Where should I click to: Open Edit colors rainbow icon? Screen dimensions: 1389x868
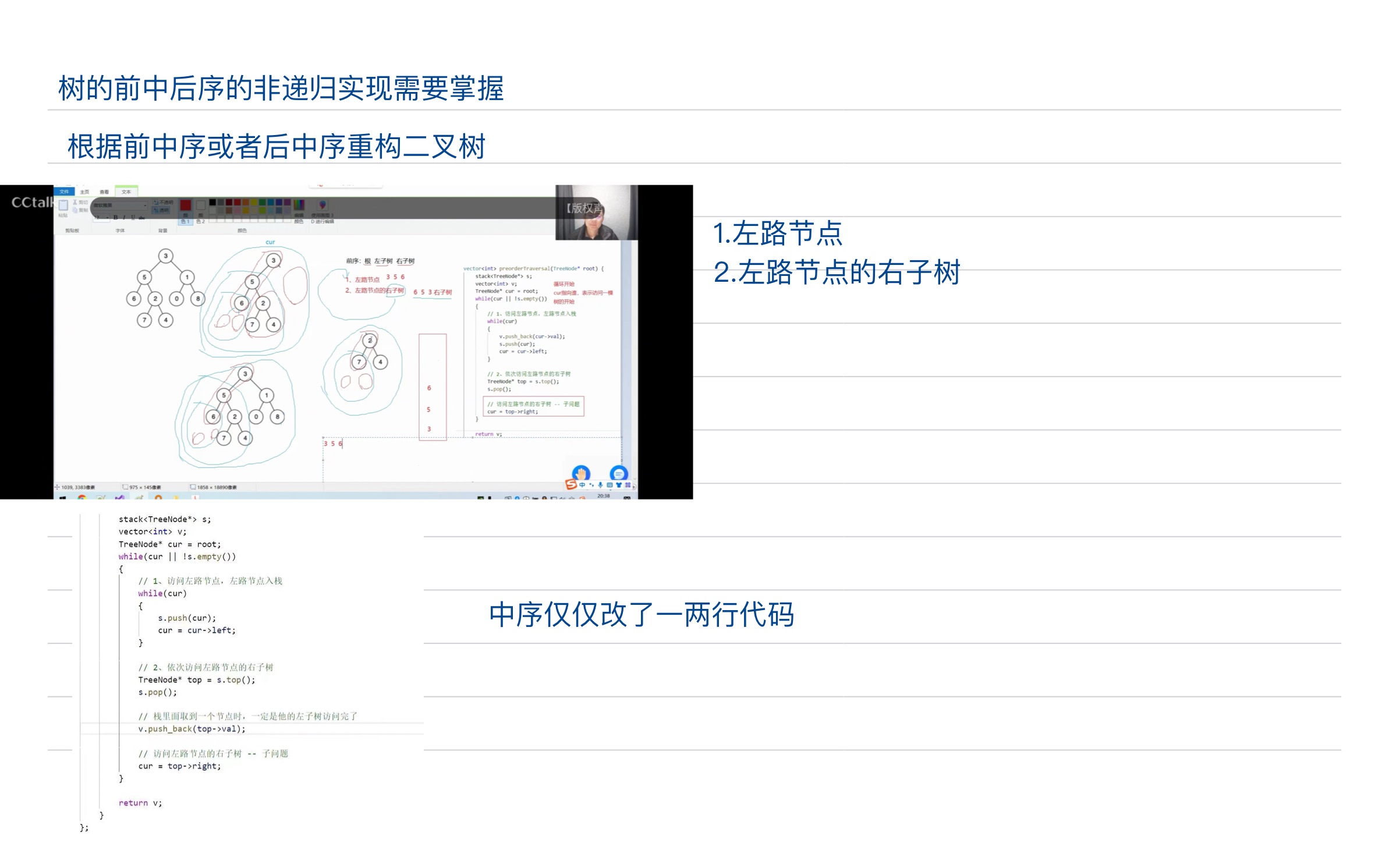coord(299,206)
